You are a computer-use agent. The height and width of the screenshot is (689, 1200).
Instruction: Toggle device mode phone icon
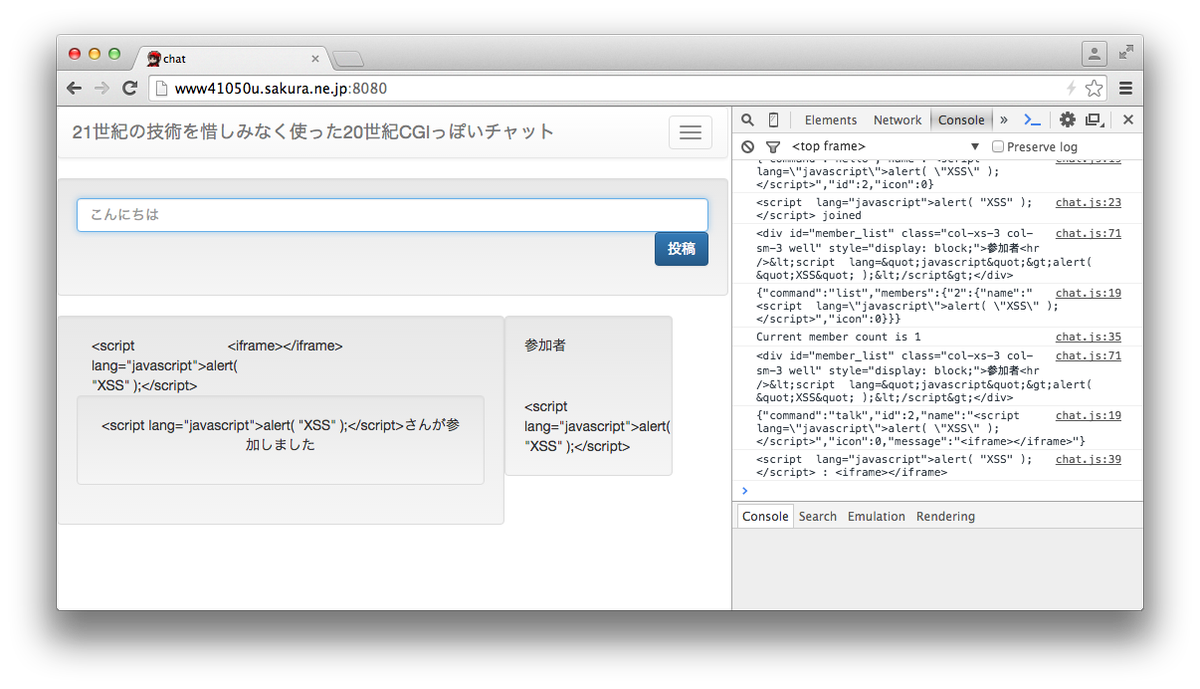[x=773, y=120]
